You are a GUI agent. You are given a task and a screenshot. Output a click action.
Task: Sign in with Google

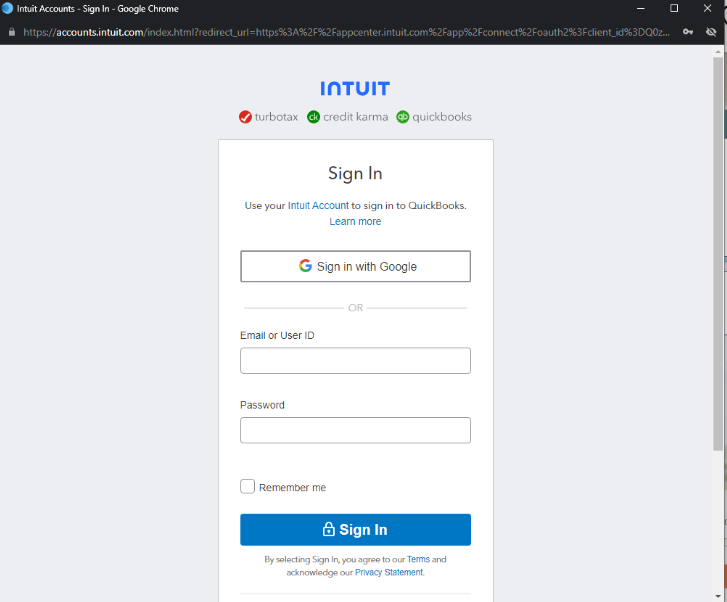pos(355,266)
